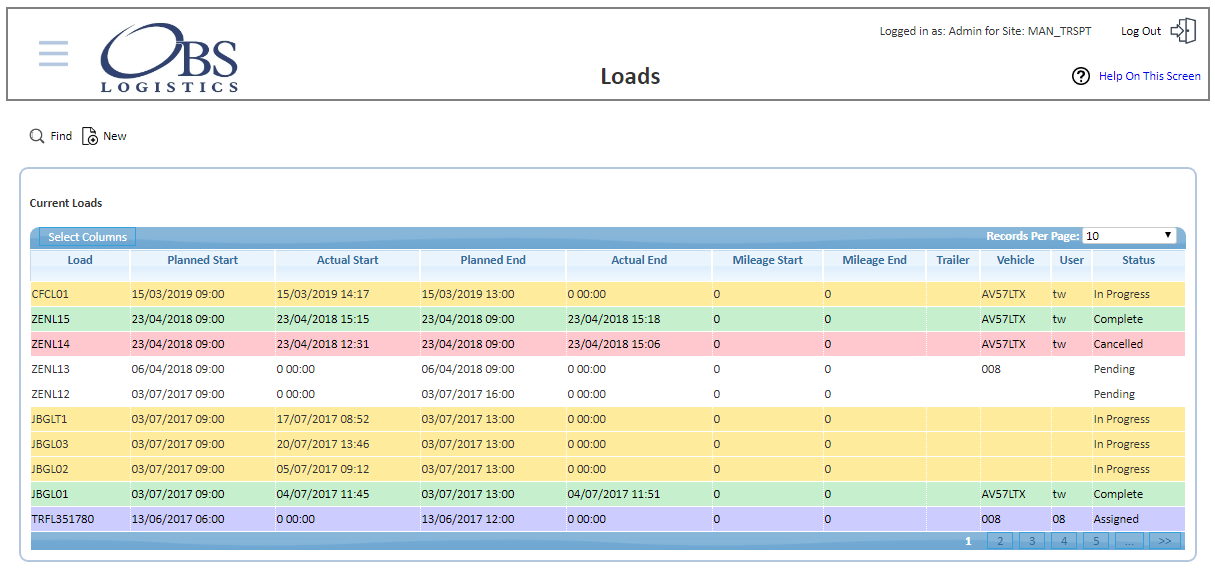This screenshot has height=578, width=1215.
Task: Select current page 1 indicator
Action: (x=968, y=541)
